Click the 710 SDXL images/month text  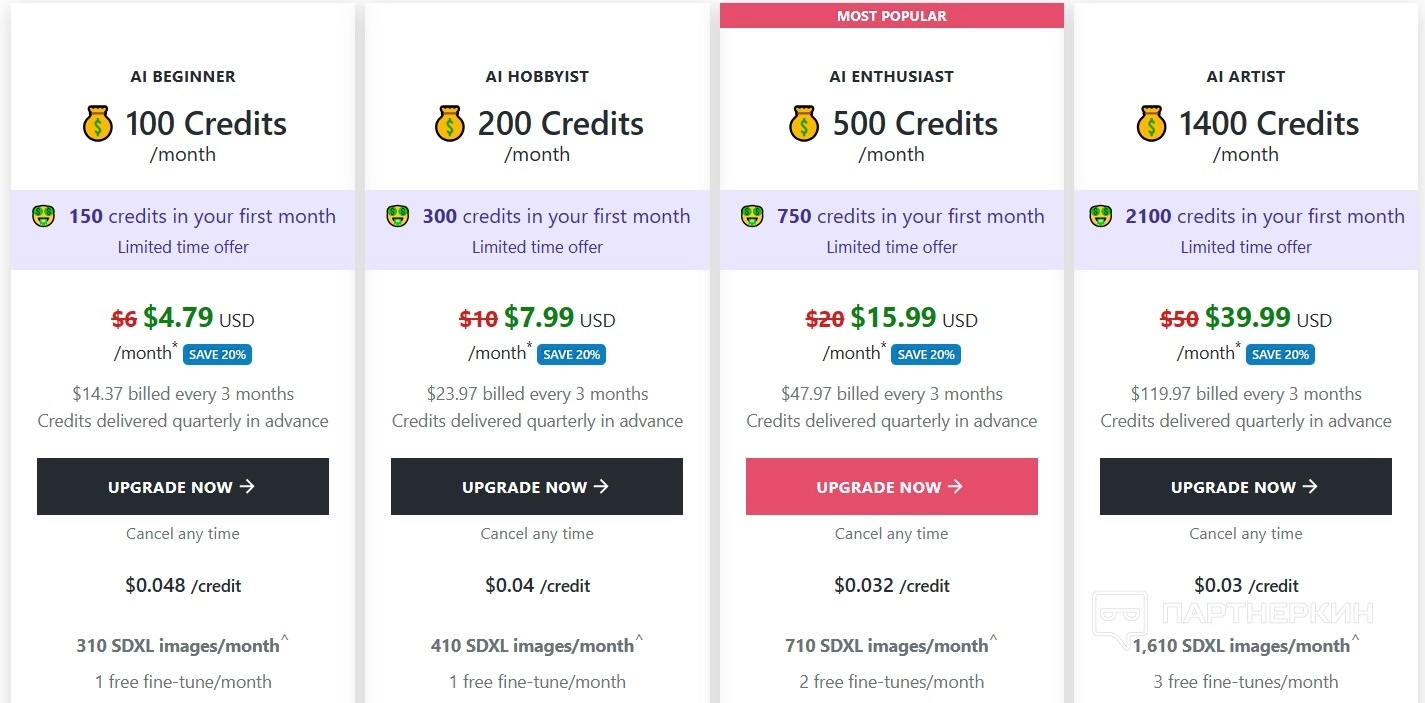[x=887, y=646]
